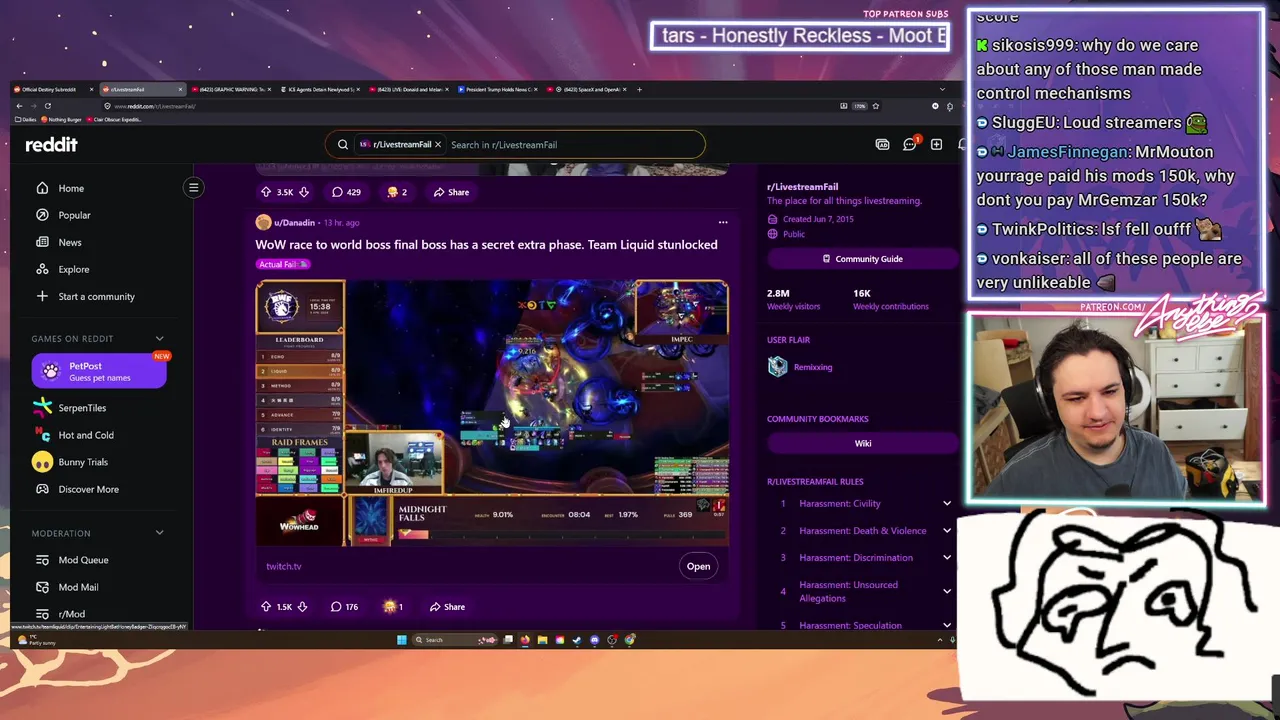1280x720 pixels.
Task: Open the reddit chat icon
Action: pyautogui.click(x=910, y=144)
